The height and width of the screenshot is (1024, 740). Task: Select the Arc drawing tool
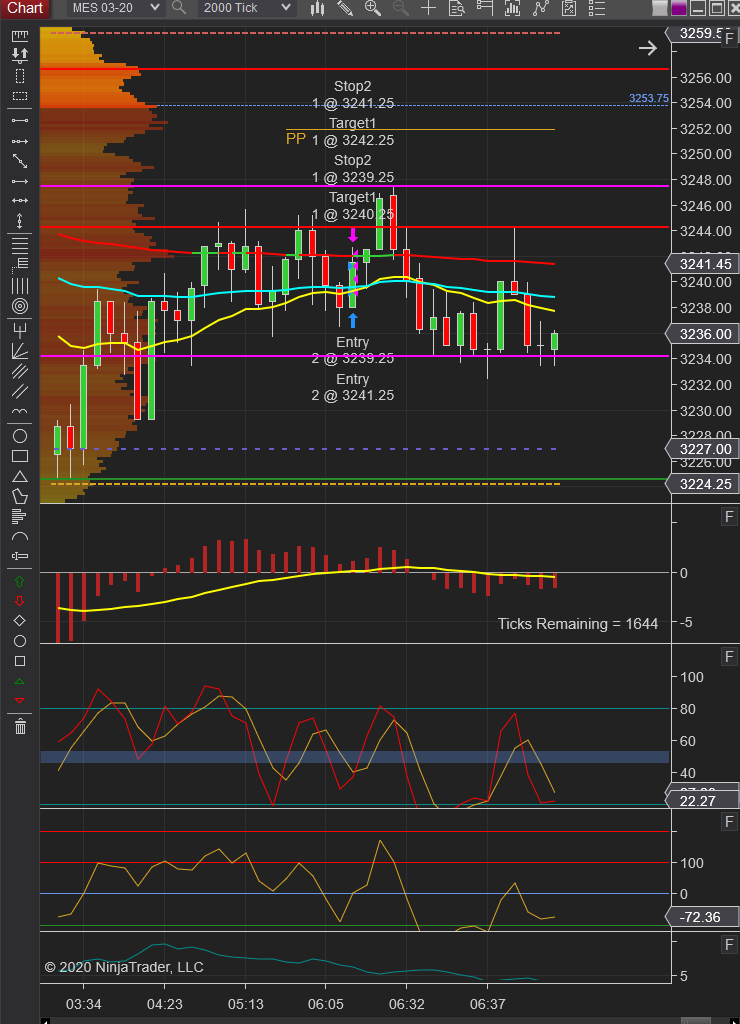click(x=20, y=537)
